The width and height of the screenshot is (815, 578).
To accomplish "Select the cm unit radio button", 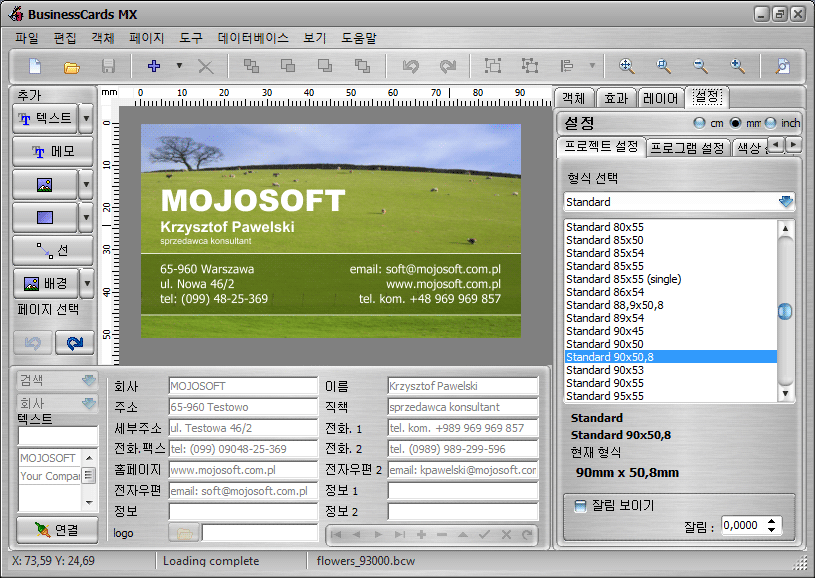I will [x=700, y=123].
